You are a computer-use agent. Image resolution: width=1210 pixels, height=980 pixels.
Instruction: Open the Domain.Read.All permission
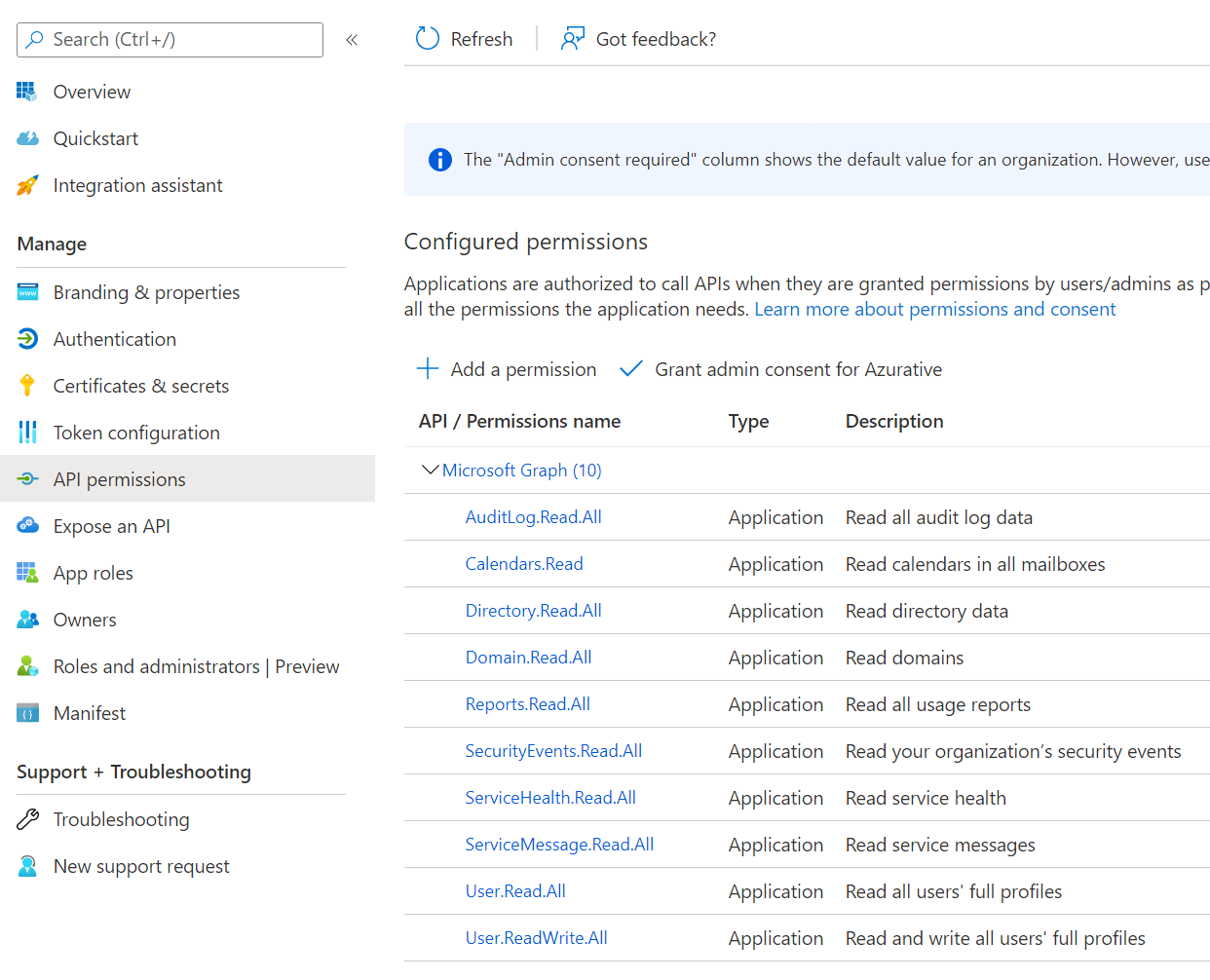pos(528,658)
